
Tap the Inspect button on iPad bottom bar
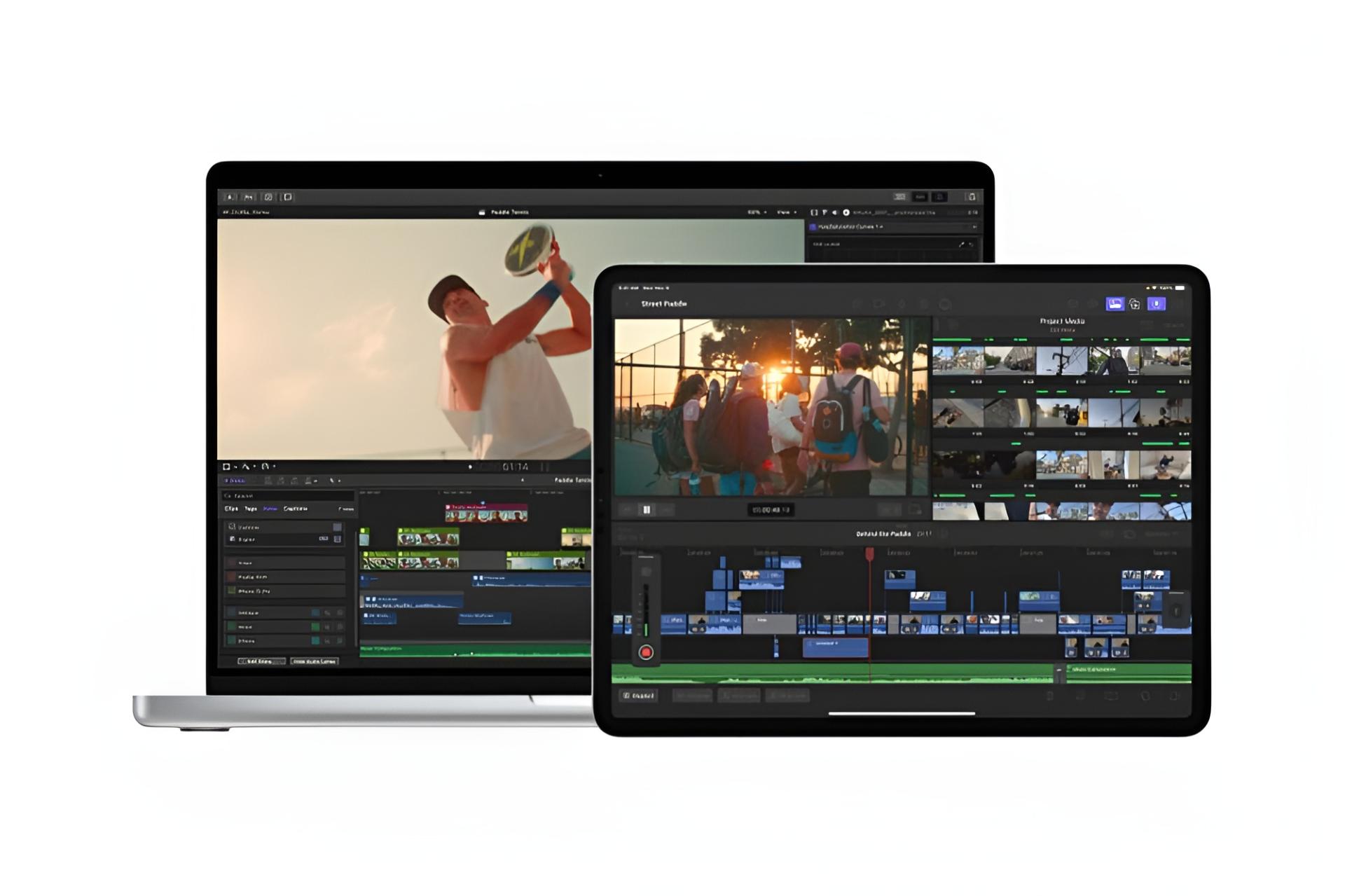[x=638, y=696]
